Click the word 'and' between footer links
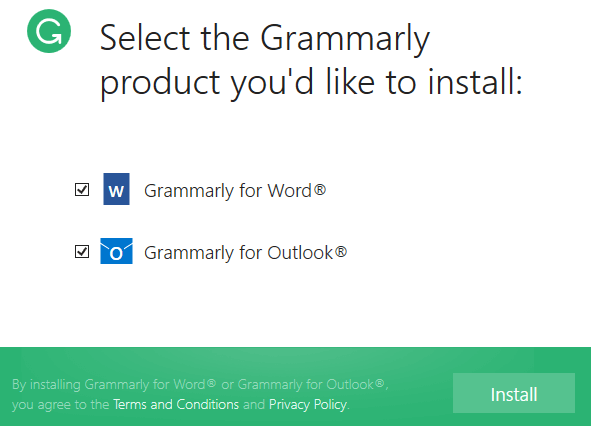Image resolution: width=591 pixels, height=426 pixels. 254,404
